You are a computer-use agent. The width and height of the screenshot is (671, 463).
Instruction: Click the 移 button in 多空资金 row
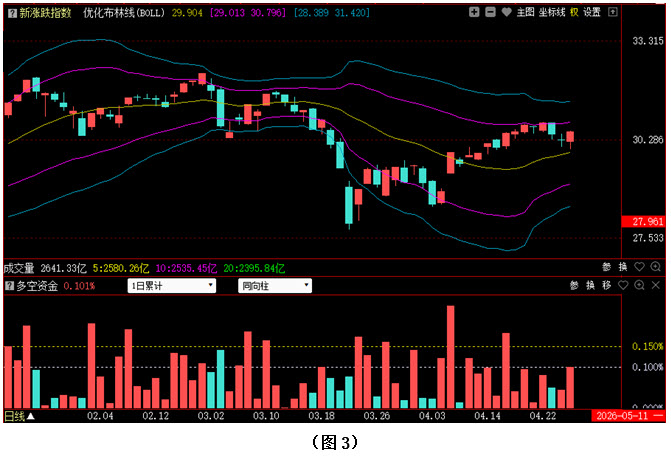point(606,286)
